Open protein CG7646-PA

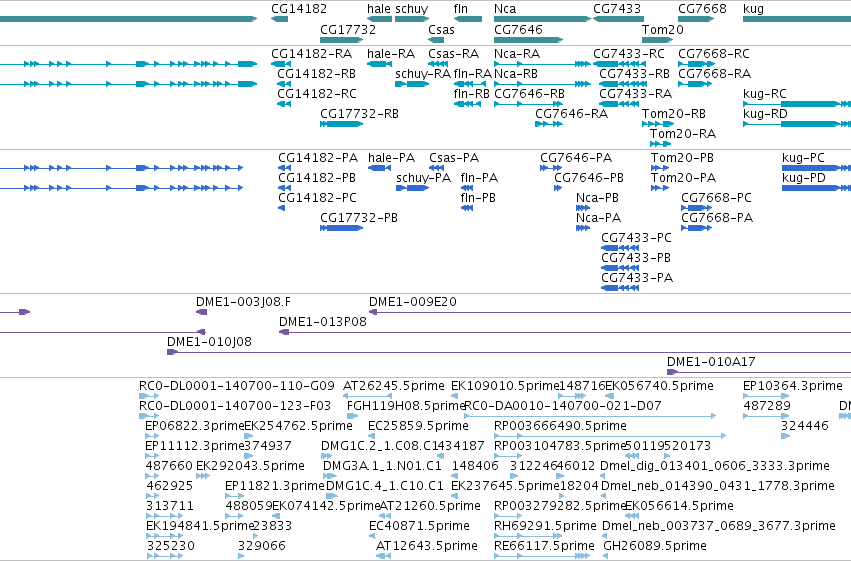click(x=576, y=158)
